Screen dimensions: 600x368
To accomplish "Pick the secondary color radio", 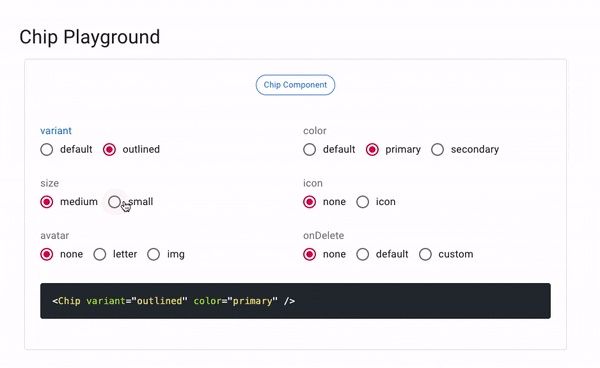I will point(437,150).
